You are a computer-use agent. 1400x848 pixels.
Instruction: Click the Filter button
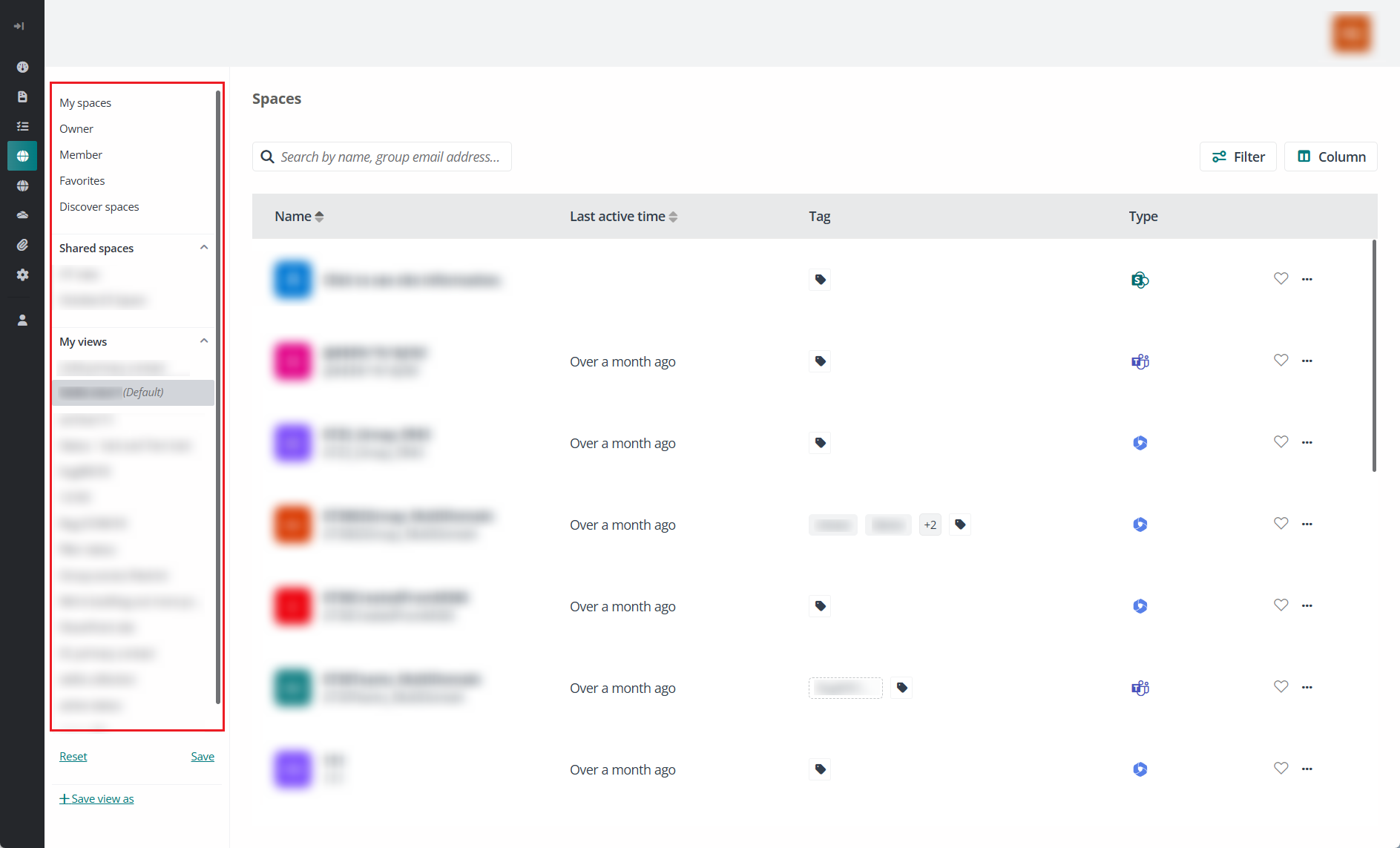[1238, 157]
